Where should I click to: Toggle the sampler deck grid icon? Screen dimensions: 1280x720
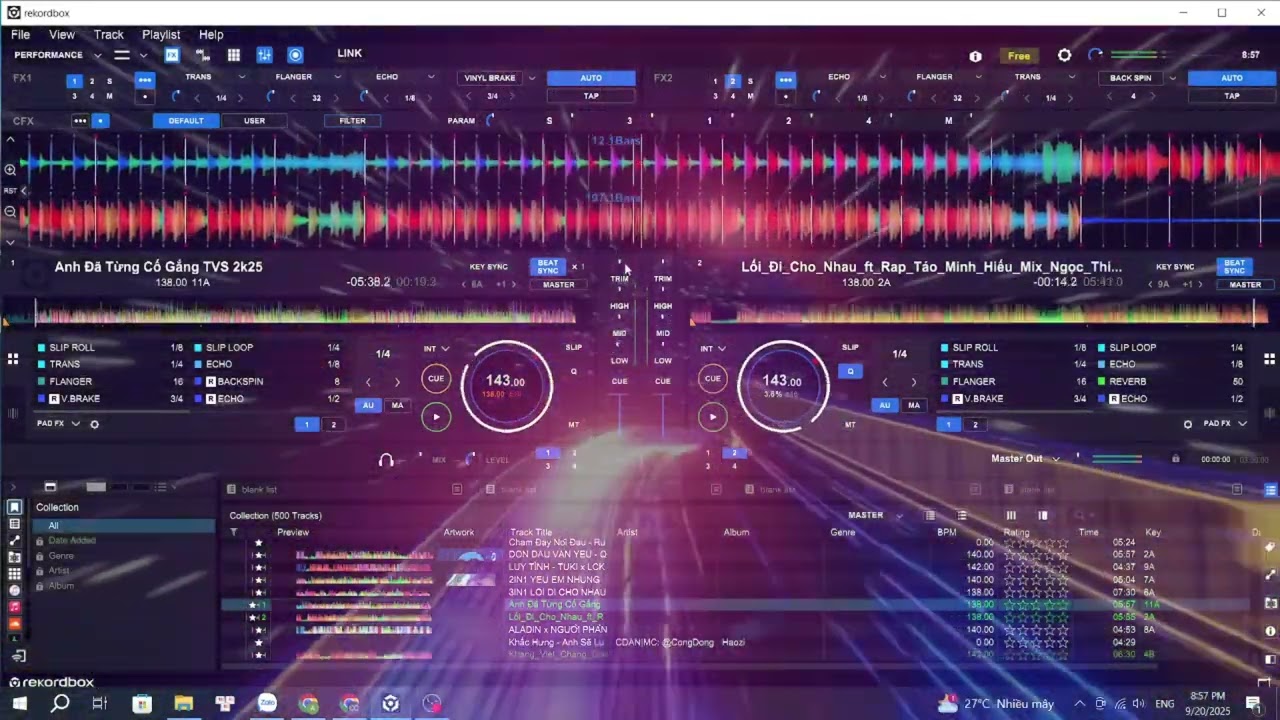pos(233,55)
